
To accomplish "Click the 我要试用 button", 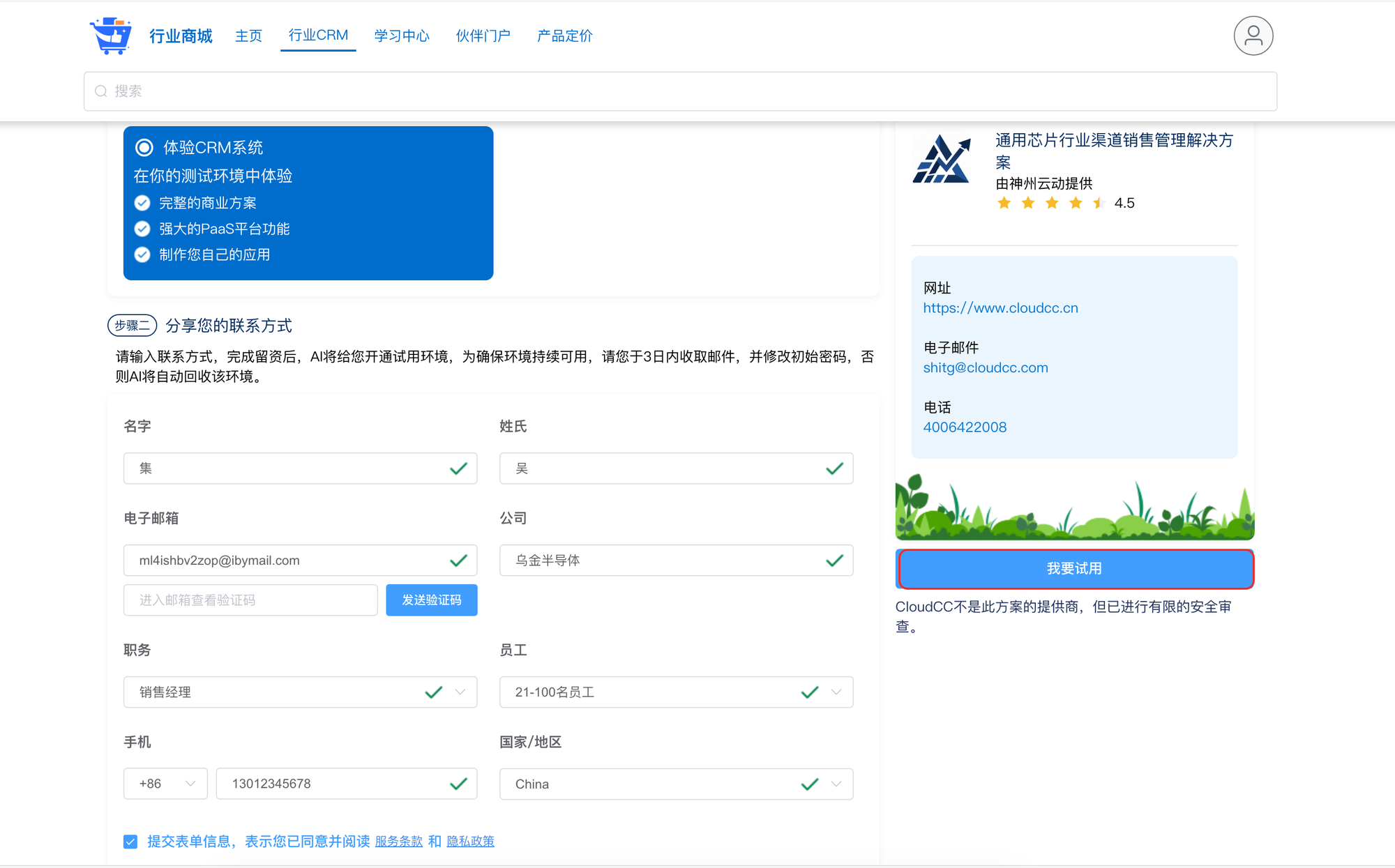I will pyautogui.click(x=1074, y=569).
